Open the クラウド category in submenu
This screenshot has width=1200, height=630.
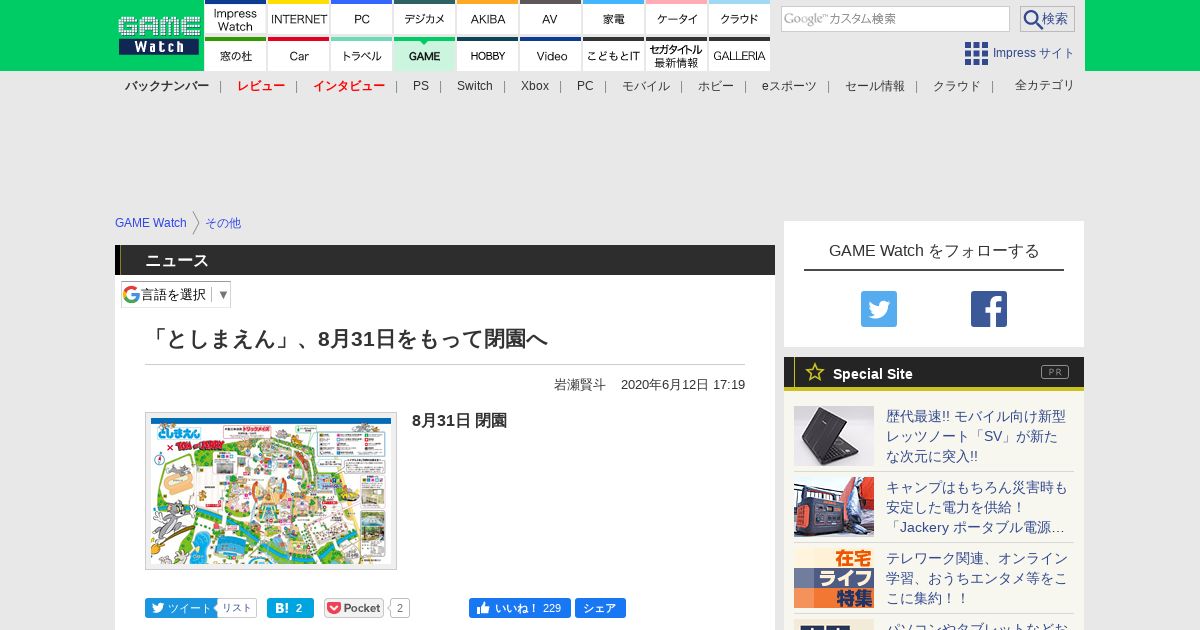[x=957, y=86]
